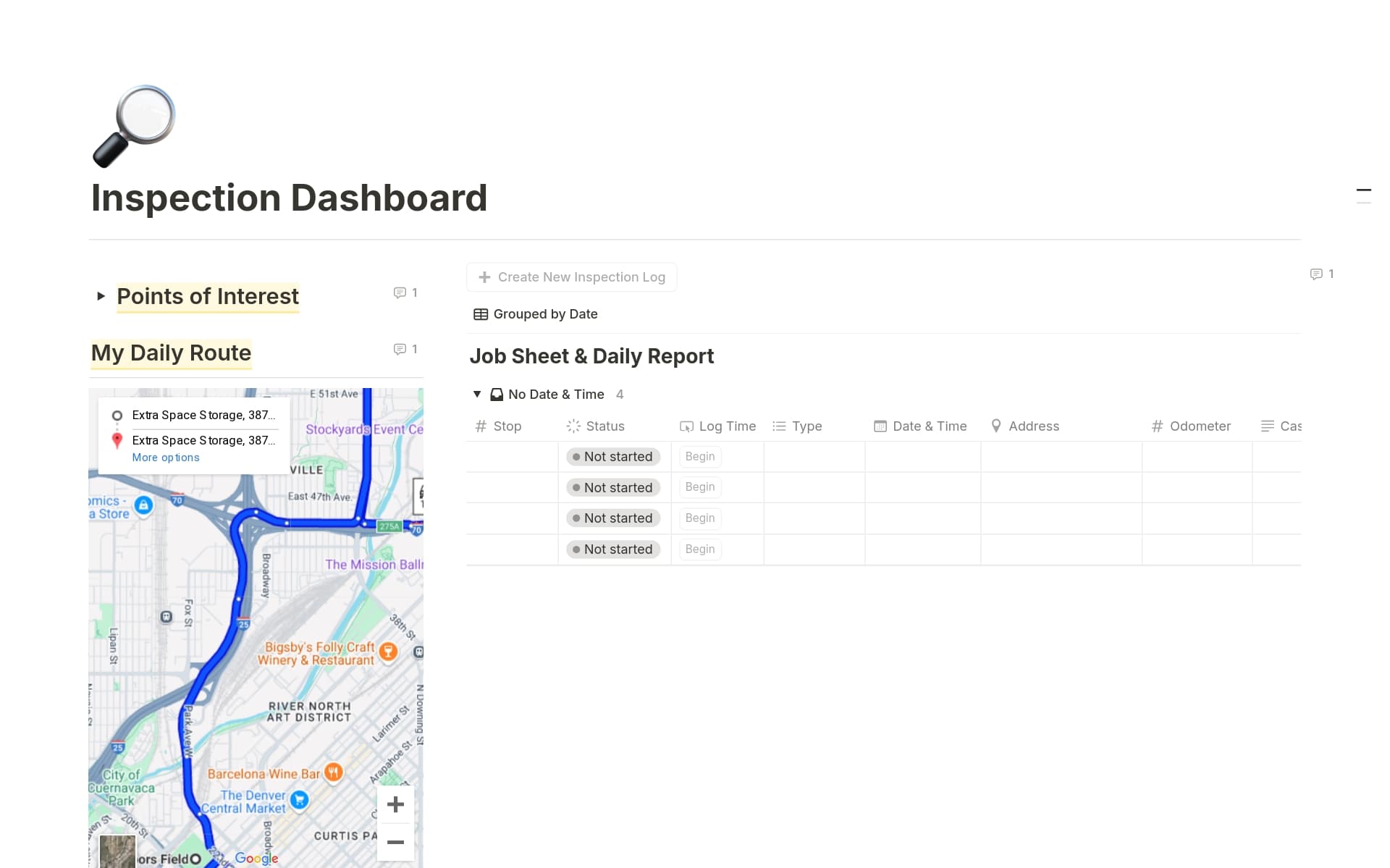Screen dimensions: 1390x868
Task: Click the More options link in the map popup
Action: click(x=166, y=457)
